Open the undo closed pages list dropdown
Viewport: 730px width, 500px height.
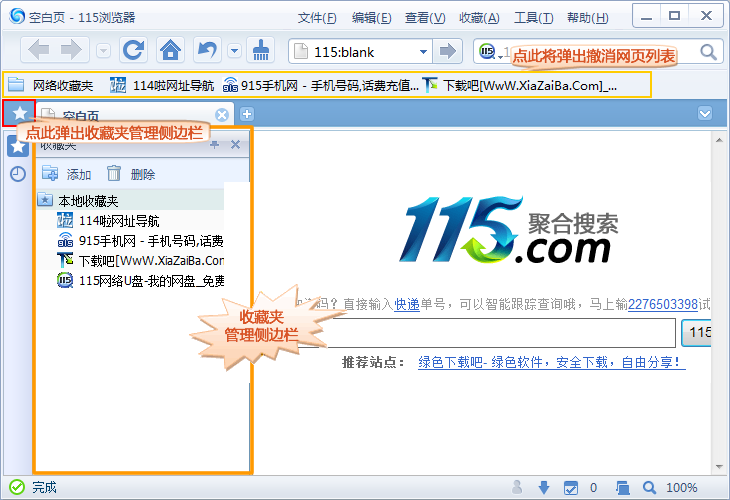(x=234, y=50)
